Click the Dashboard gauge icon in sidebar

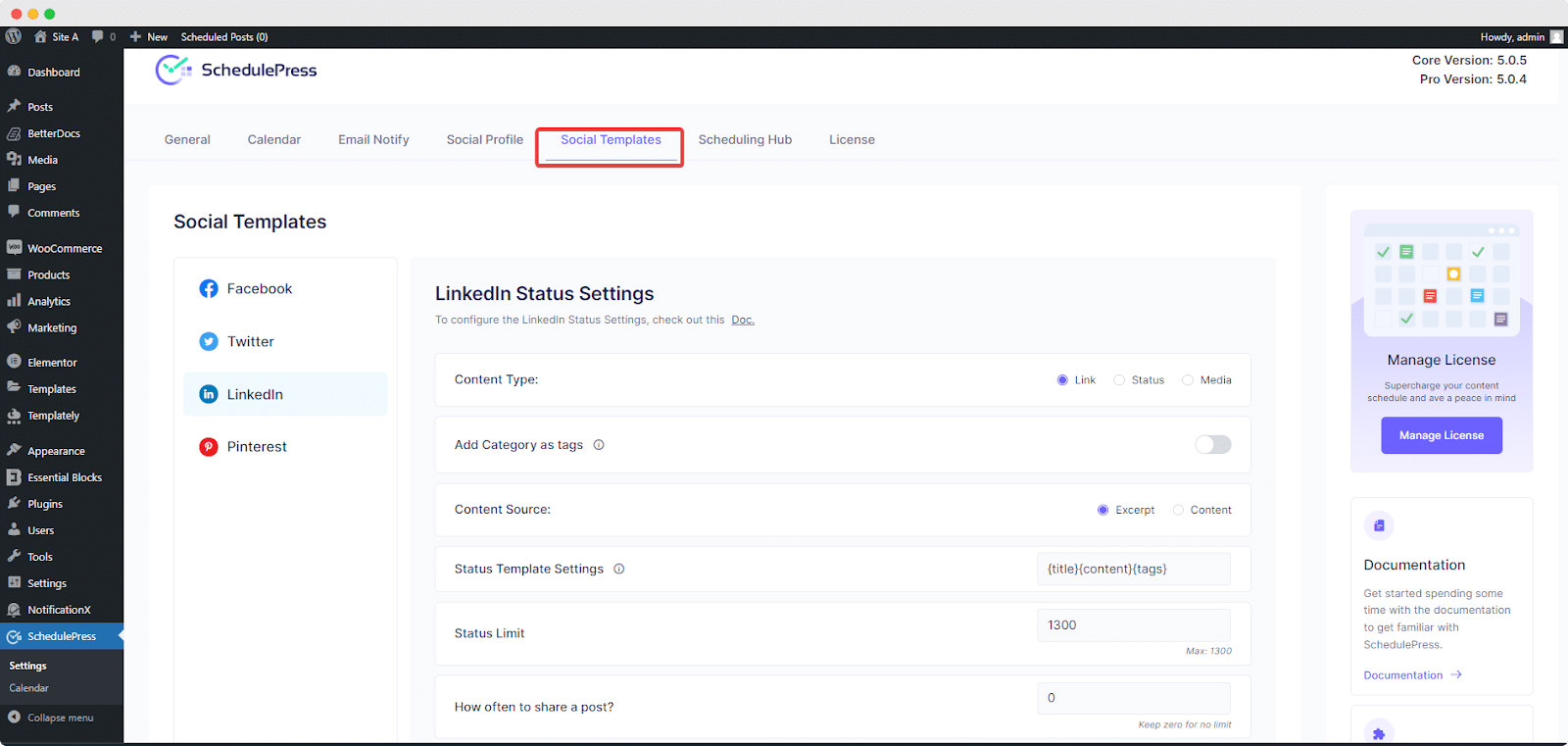pos(14,72)
